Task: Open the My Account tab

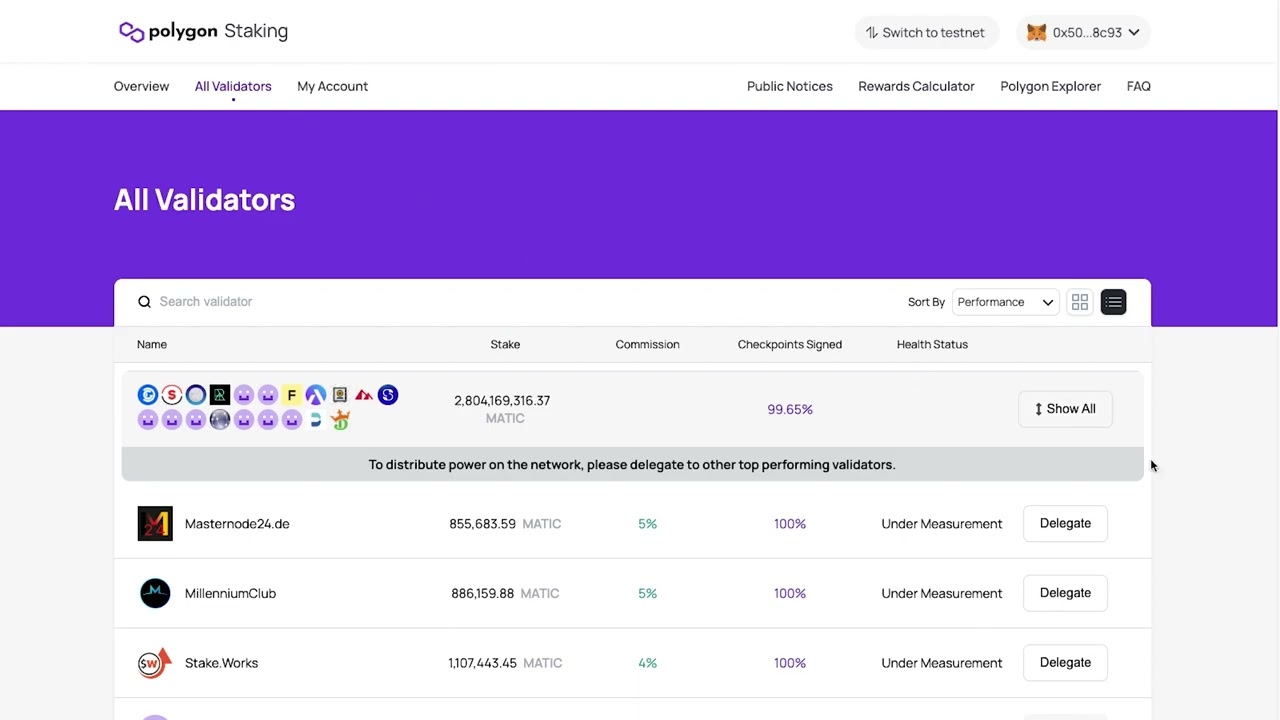Action: point(332,86)
